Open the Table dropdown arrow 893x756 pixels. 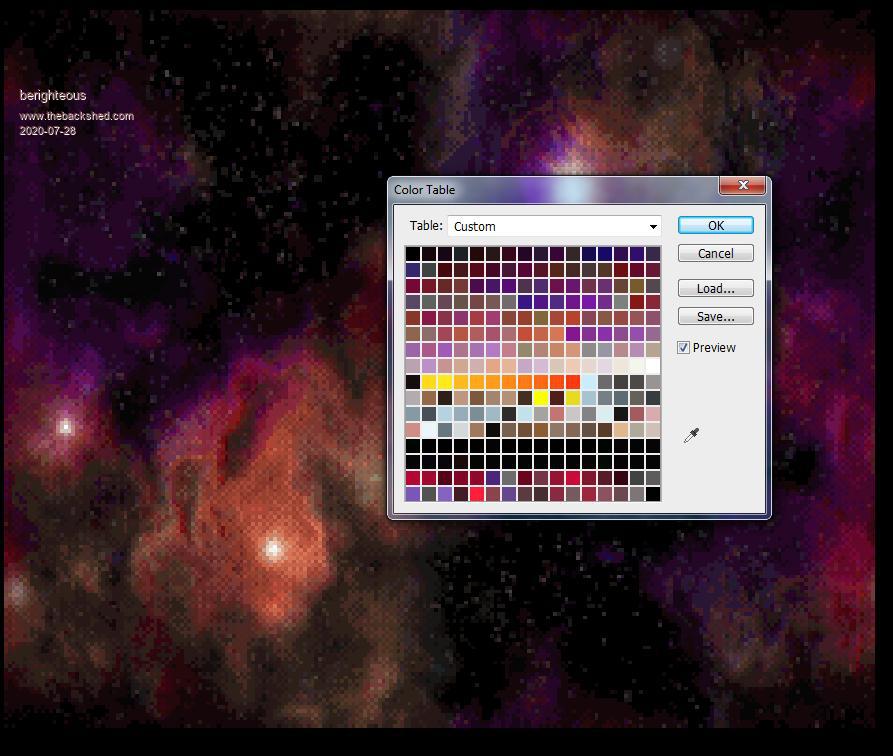click(653, 227)
